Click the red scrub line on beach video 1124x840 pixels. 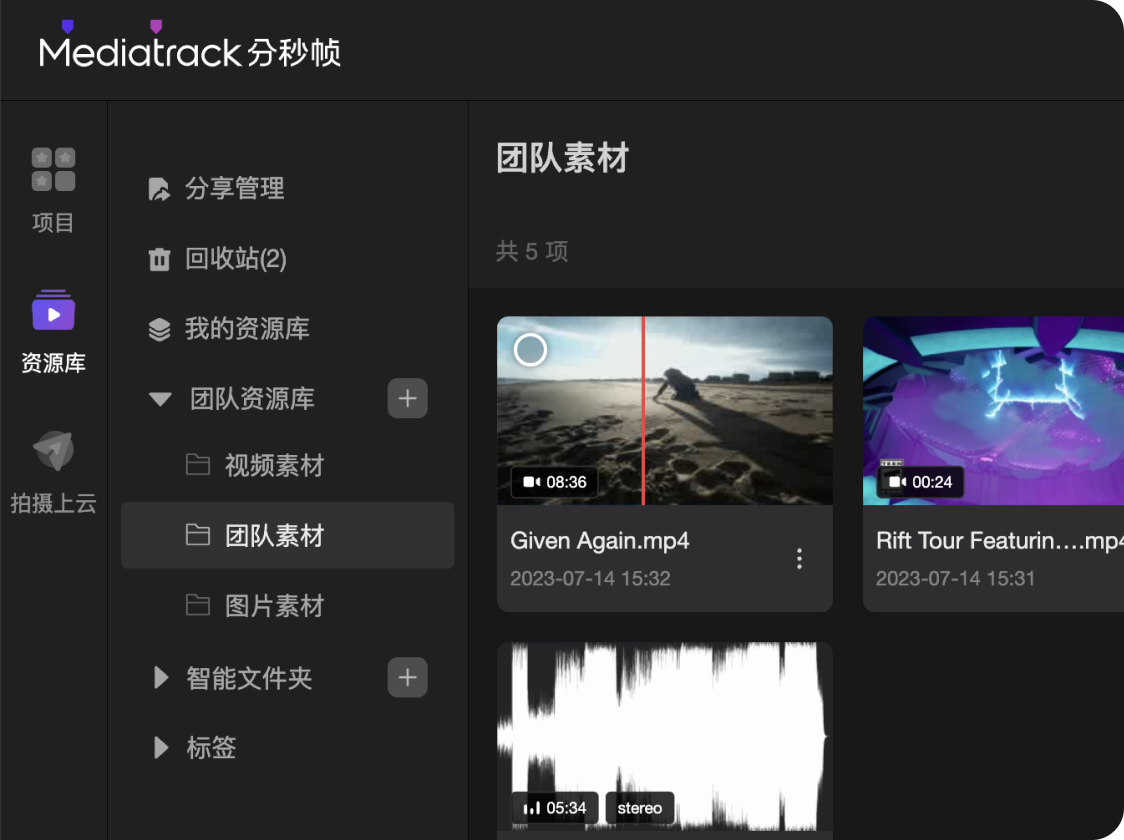643,411
